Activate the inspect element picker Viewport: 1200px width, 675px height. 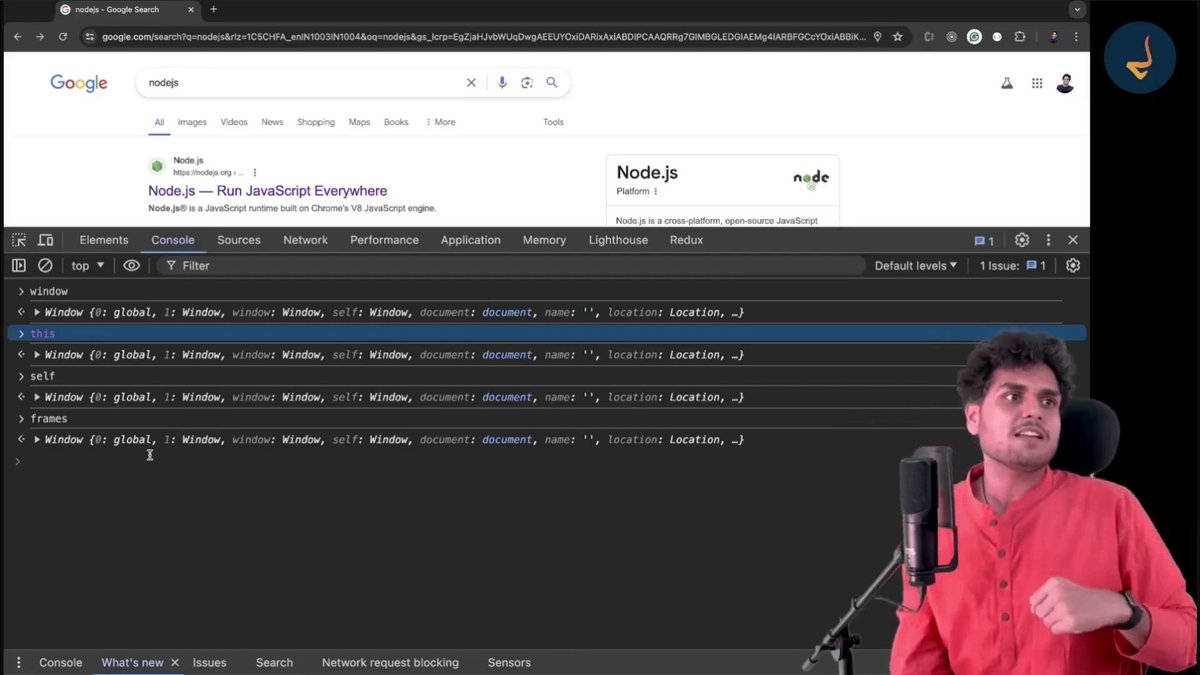pyautogui.click(x=19, y=240)
